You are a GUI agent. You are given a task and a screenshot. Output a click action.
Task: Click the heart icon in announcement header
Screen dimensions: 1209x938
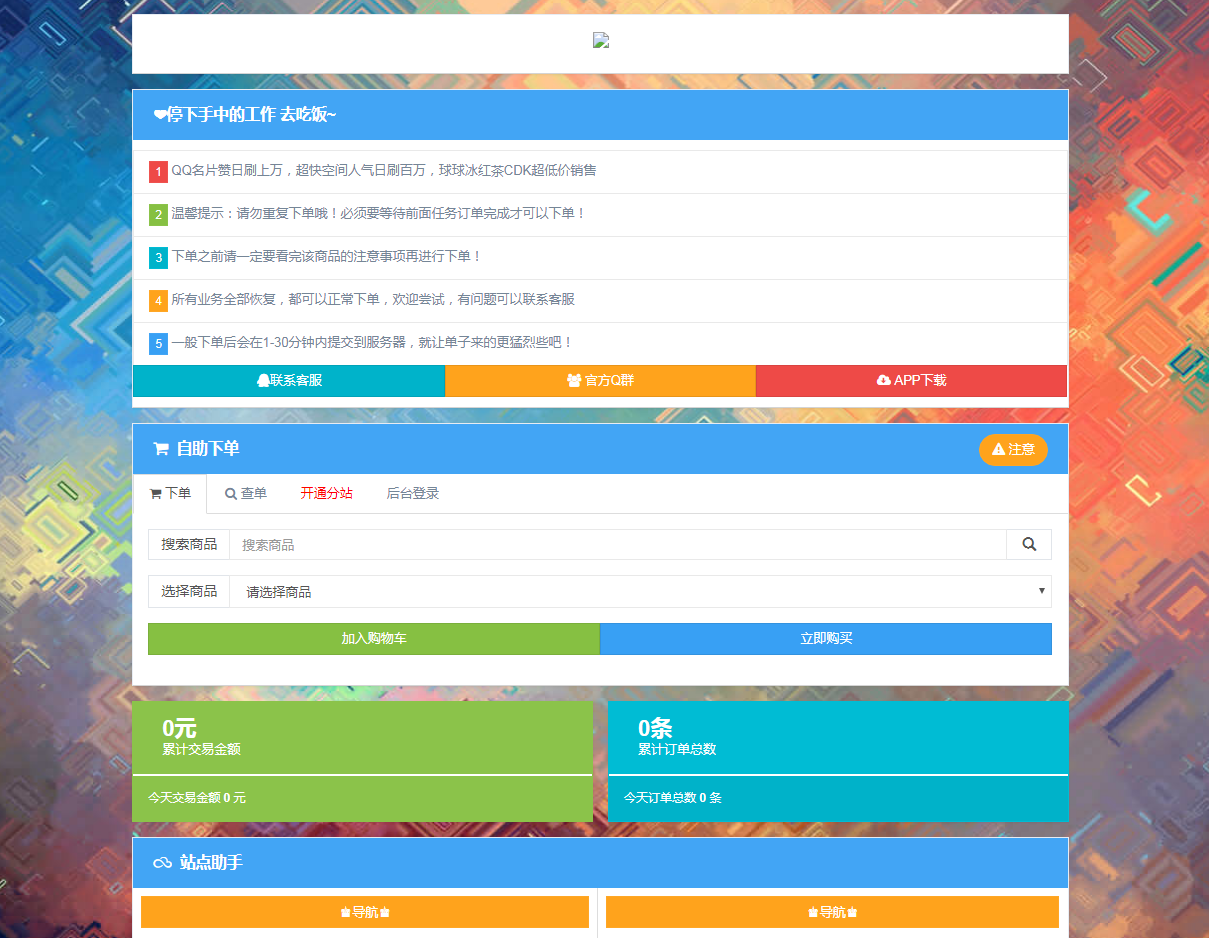(160, 115)
